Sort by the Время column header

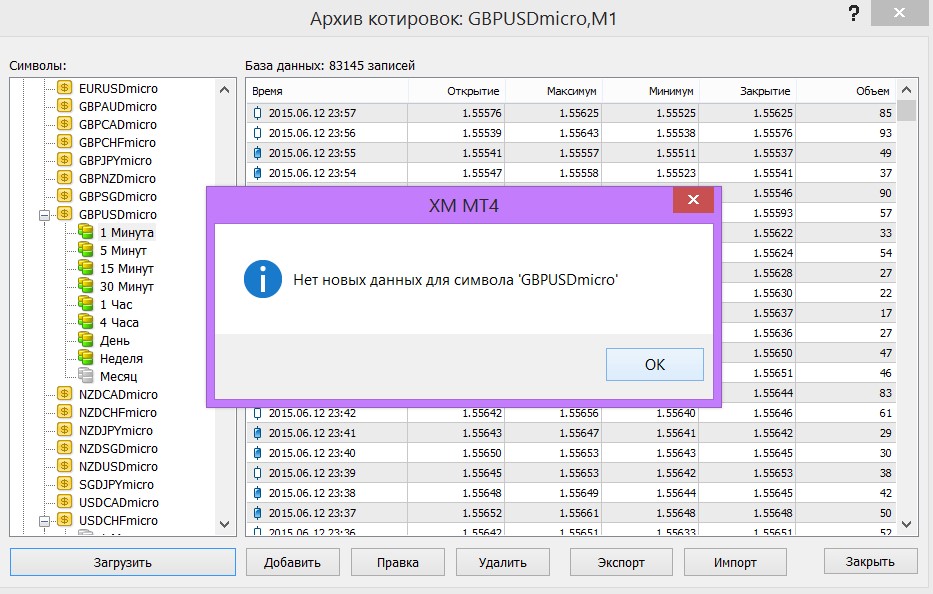pos(327,91)
